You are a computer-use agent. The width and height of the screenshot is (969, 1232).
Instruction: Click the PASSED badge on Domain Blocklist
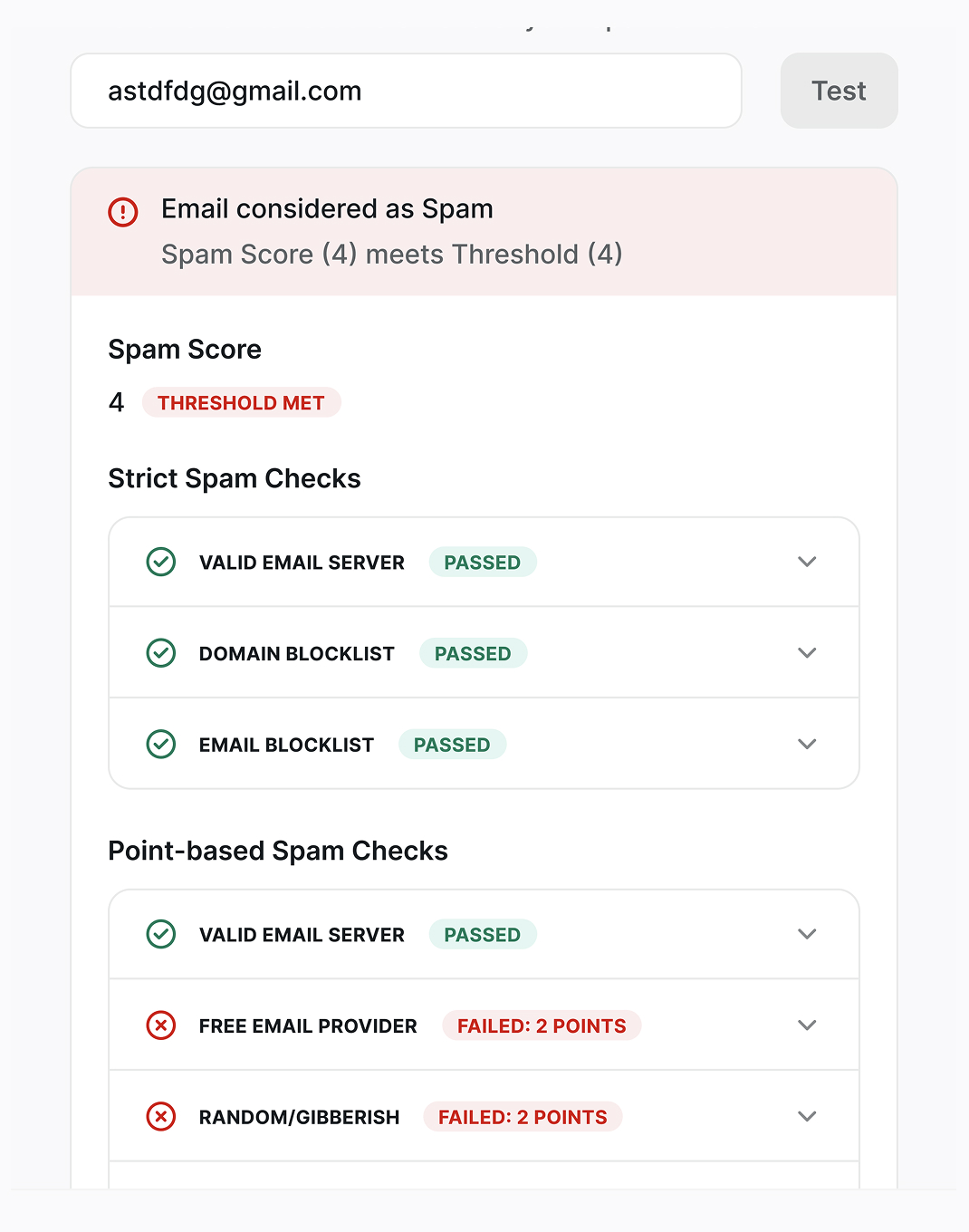473,653
